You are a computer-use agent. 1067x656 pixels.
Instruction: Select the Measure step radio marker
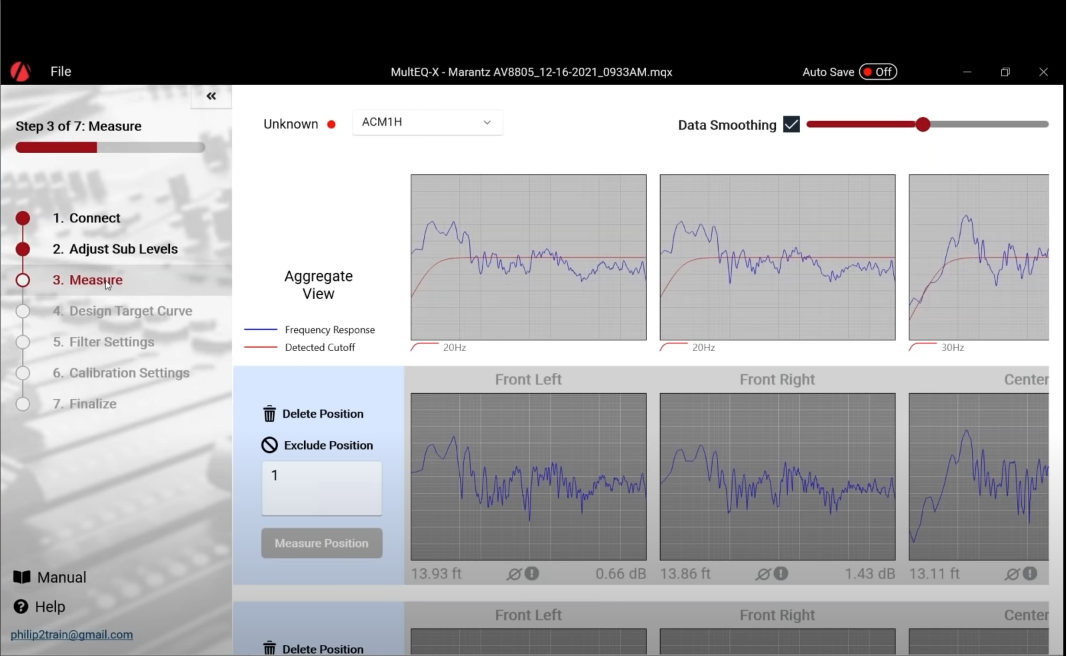[x=23, y=280]
